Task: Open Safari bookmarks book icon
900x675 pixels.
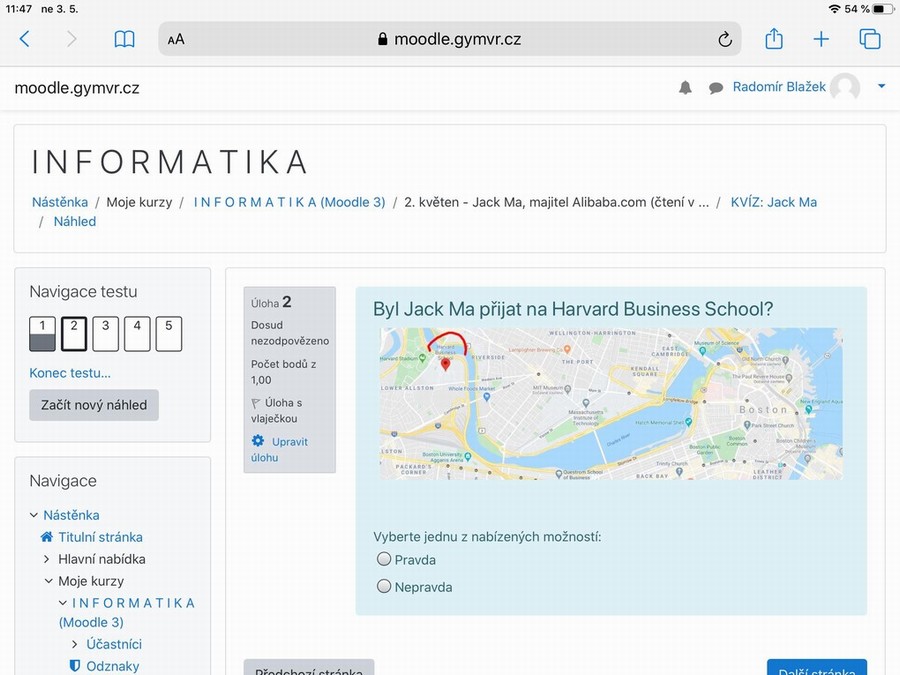Action: coord(125,39)
